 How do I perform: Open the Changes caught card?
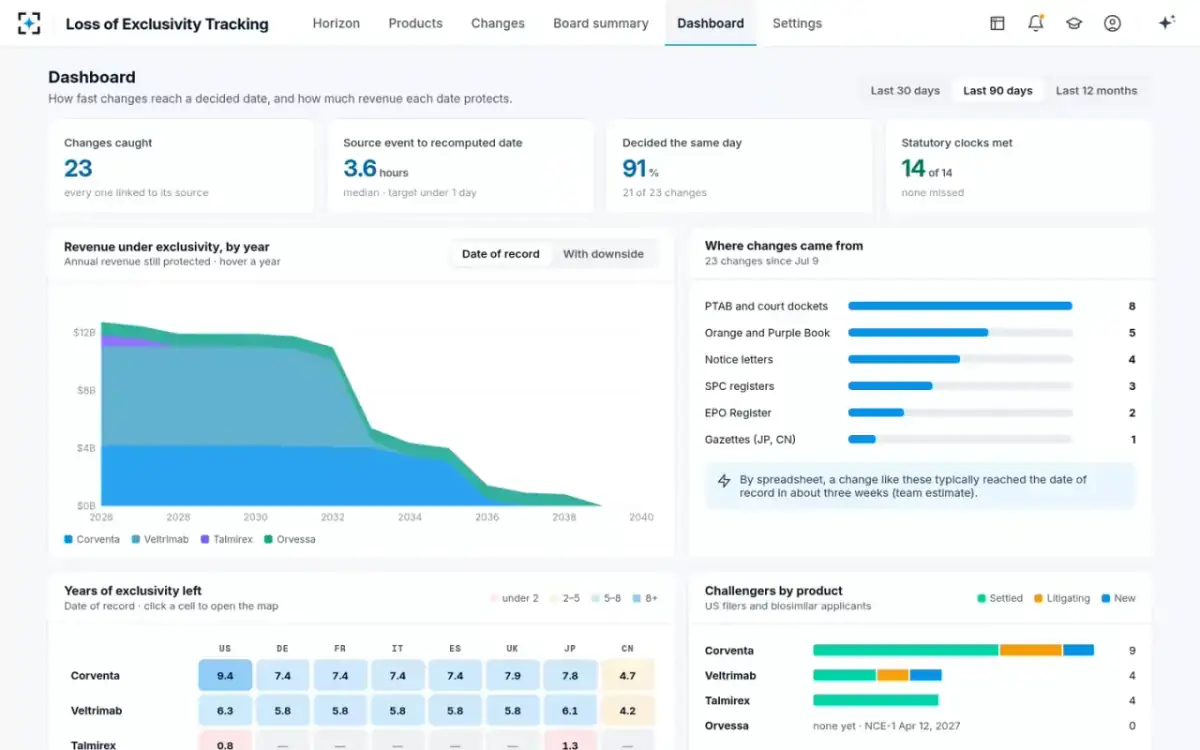181,167
